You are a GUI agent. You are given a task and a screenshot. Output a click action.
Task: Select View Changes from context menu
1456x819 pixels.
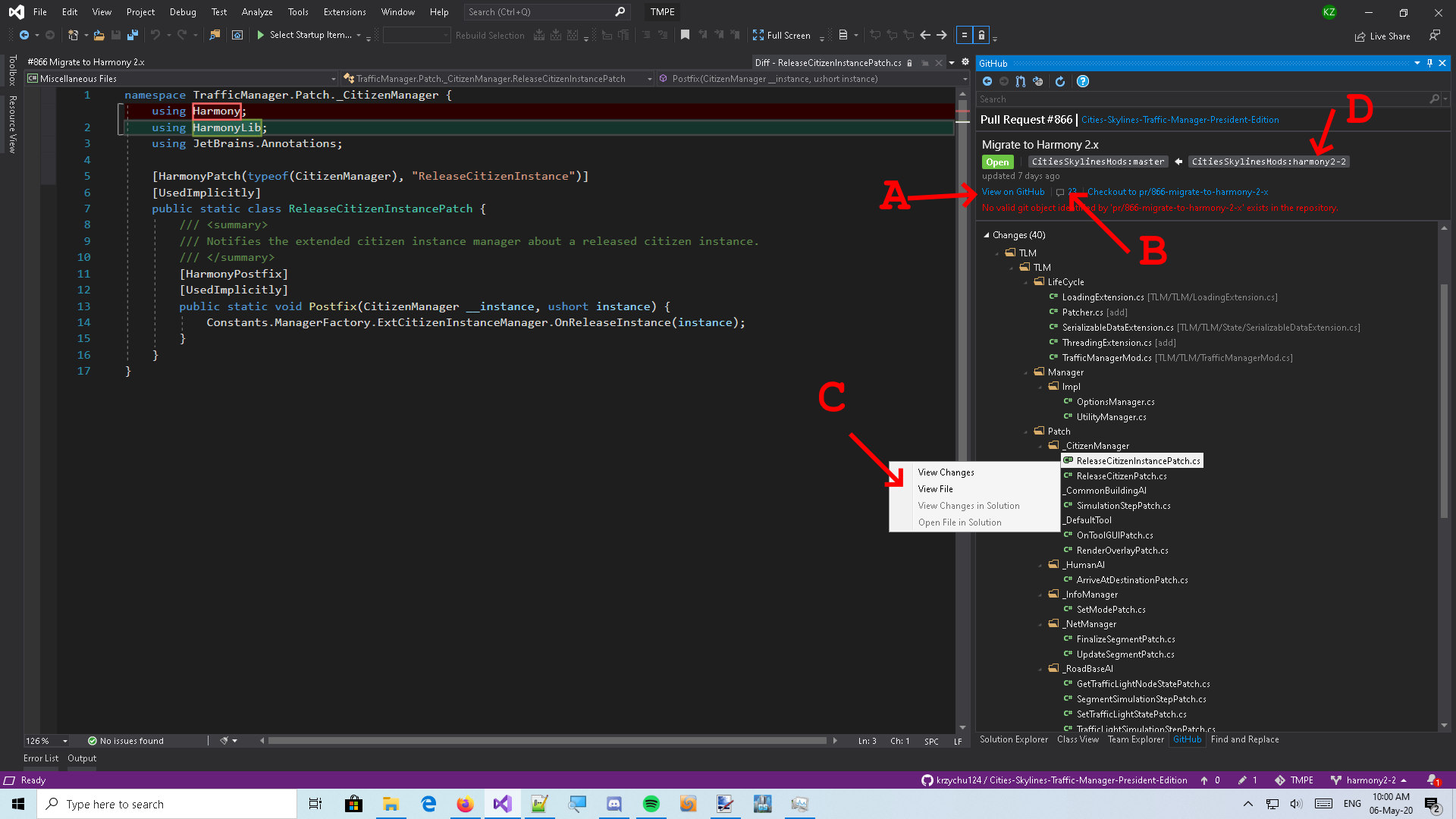[946, 471]
